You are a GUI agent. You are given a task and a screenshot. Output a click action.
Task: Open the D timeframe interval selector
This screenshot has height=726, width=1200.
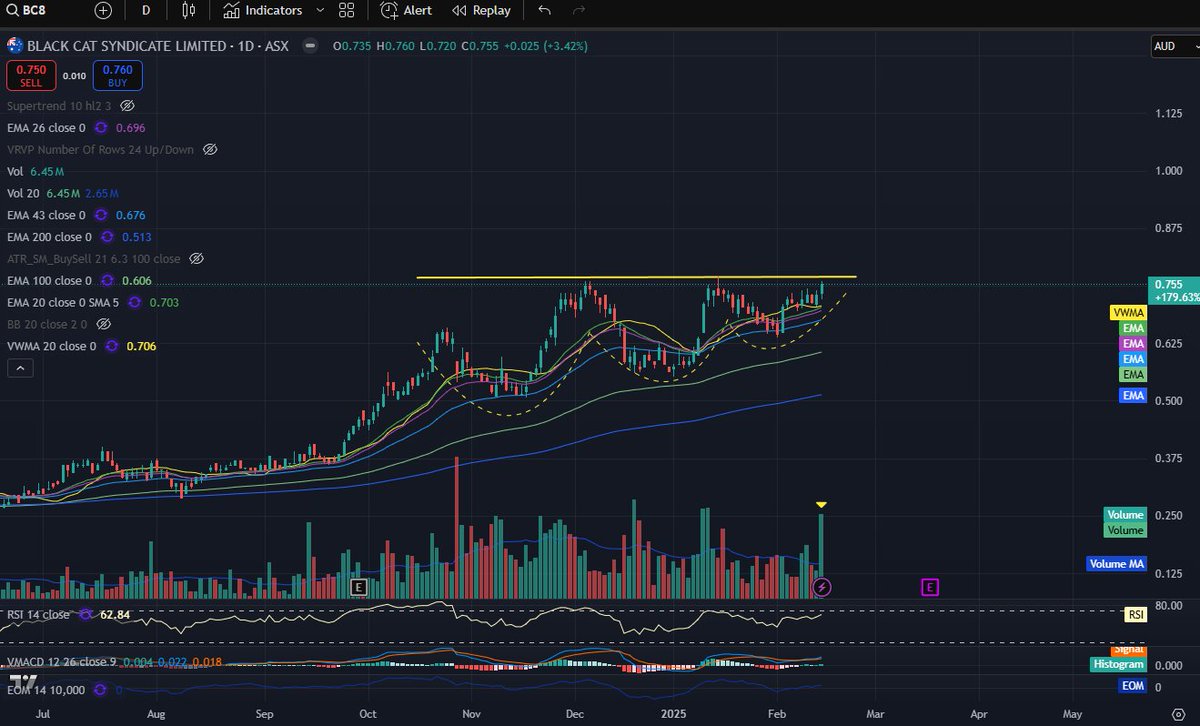click(x=146, y=10)
